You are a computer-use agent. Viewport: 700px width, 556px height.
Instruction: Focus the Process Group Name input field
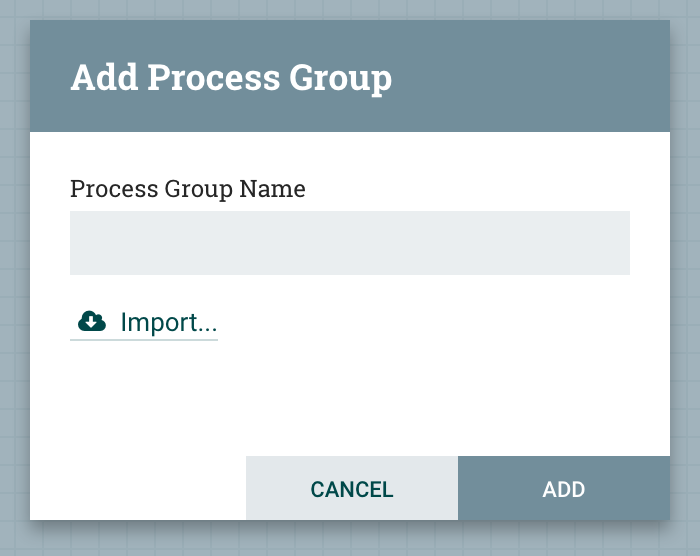coord(349,243)
